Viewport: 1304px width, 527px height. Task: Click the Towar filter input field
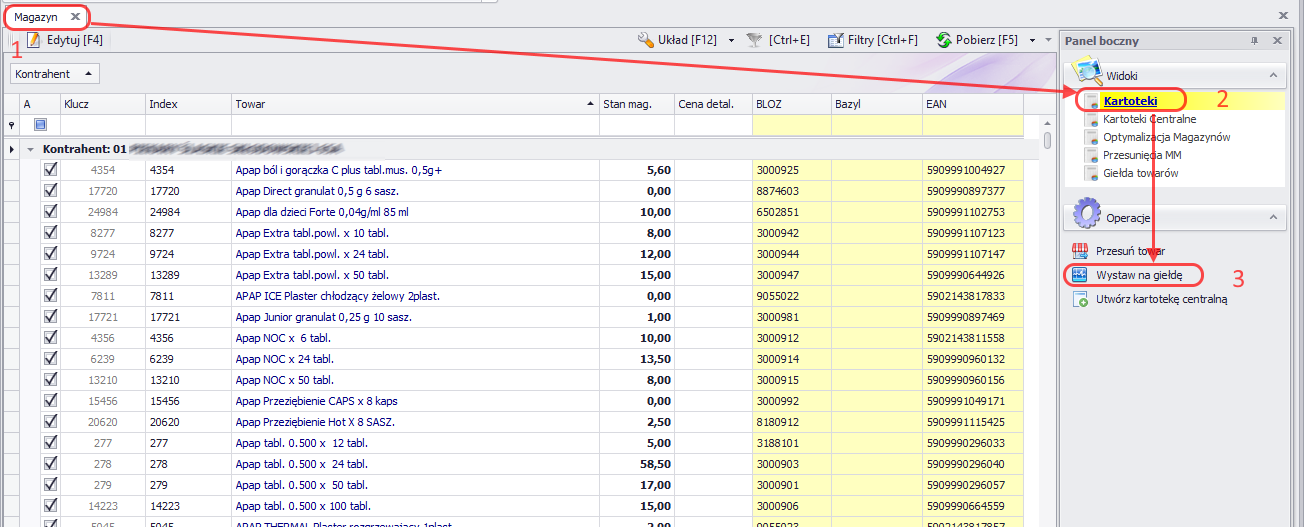click(x=414, y=125)
